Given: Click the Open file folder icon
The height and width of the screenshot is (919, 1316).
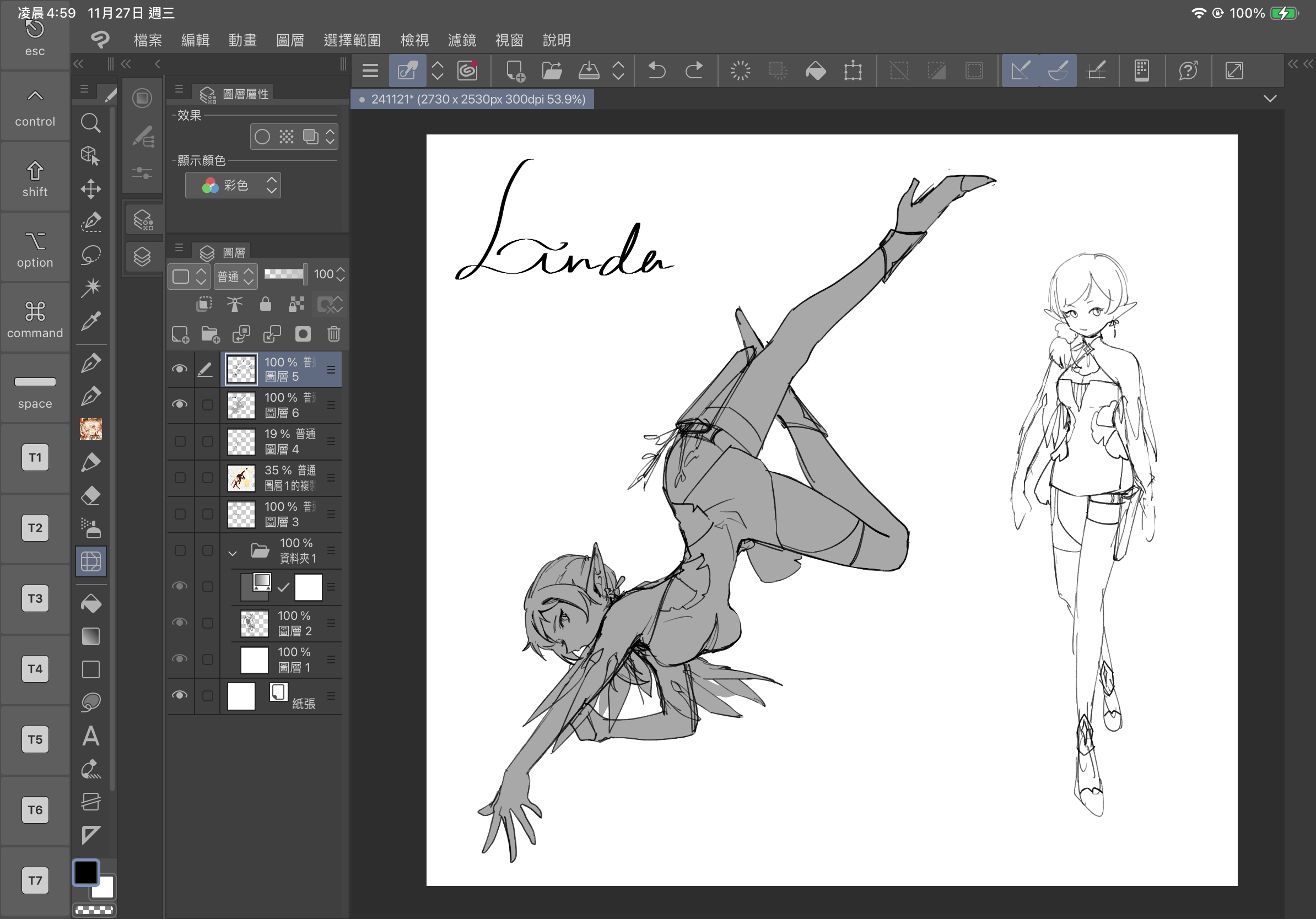Looking at the screenshot, I should coord(552,71).
